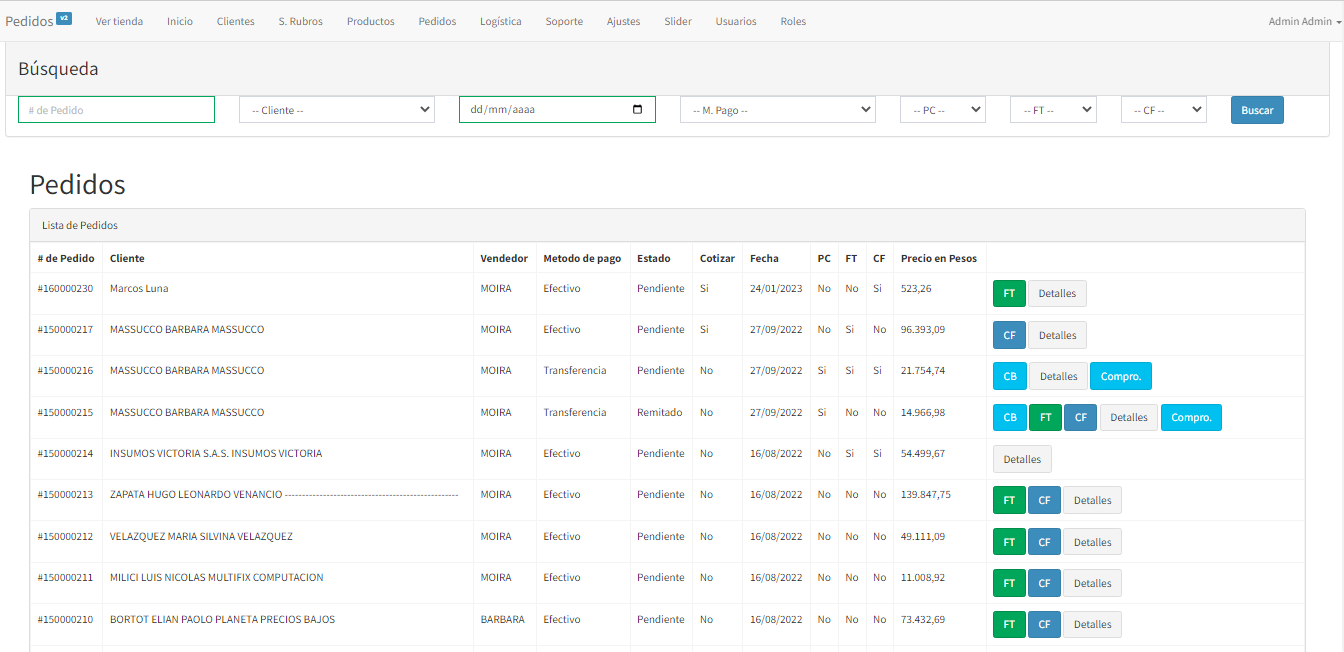Expand the CF filter dropdown
This screenshot has height=652, width=1344.
click(x=1163, y=110)
